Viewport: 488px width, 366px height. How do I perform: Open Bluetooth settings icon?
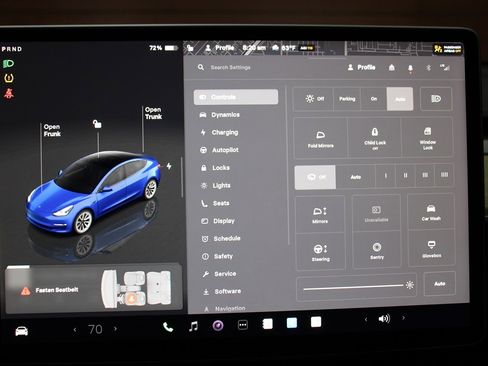click(x=429, y=68)
